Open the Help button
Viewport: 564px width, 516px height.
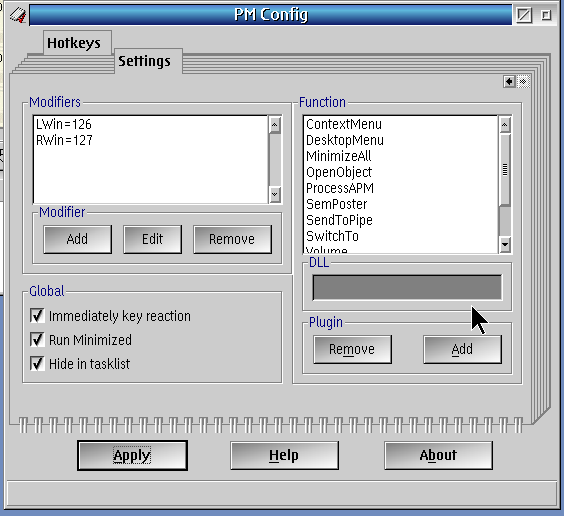click(284, 455)
